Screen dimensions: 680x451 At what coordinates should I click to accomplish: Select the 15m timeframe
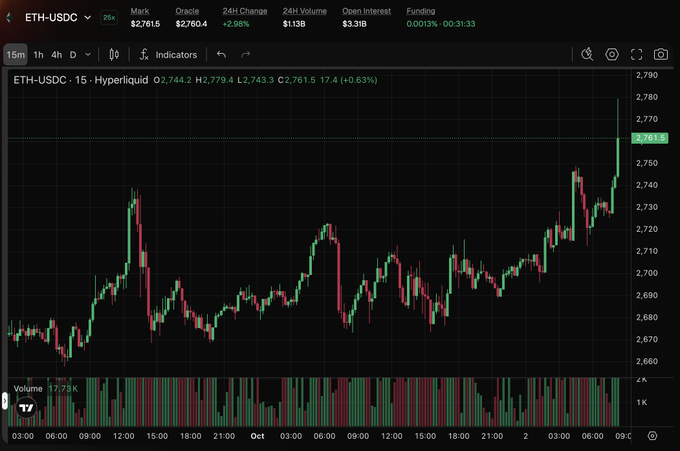16,55
